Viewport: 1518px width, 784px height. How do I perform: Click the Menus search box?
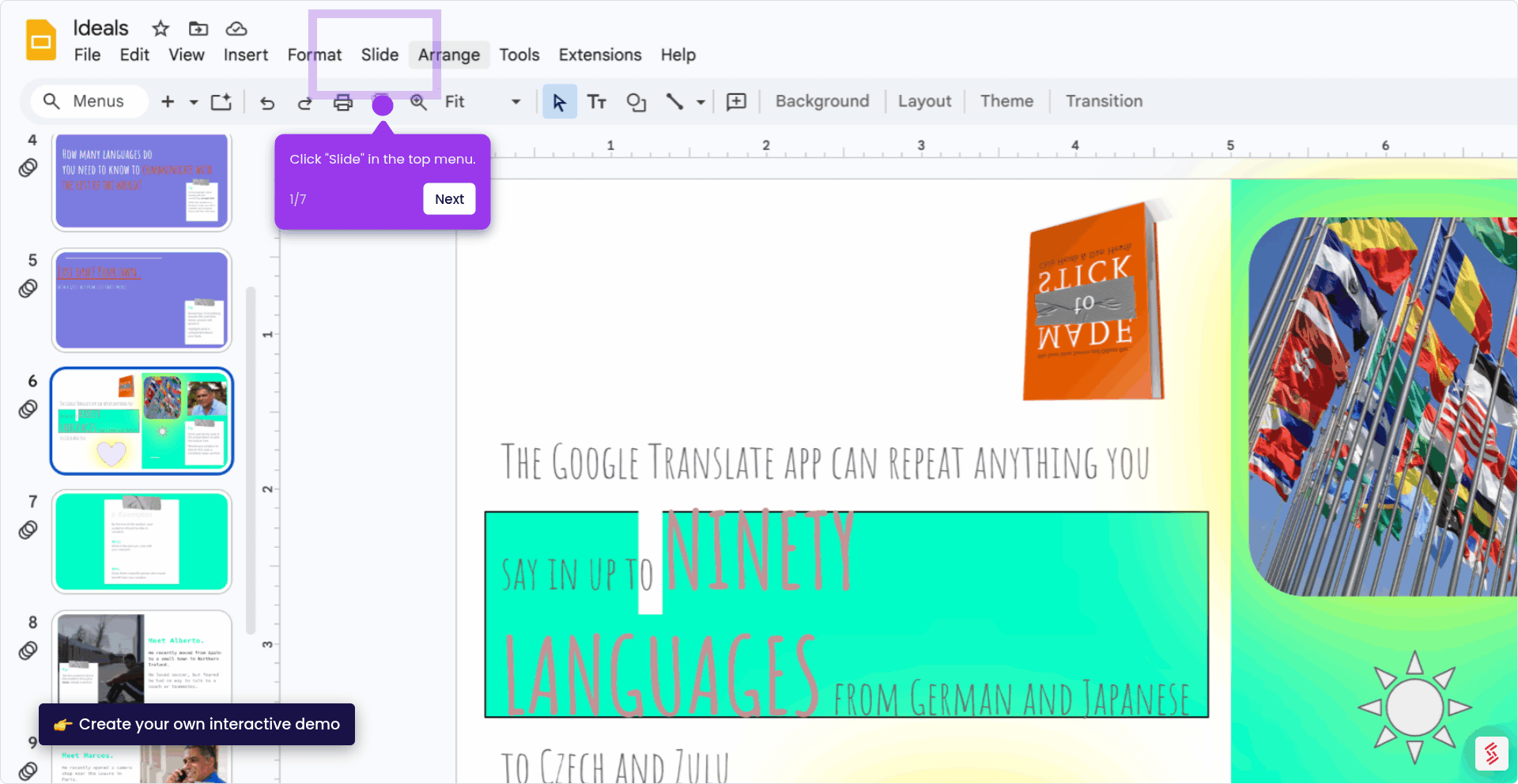[x=89, y=101]
